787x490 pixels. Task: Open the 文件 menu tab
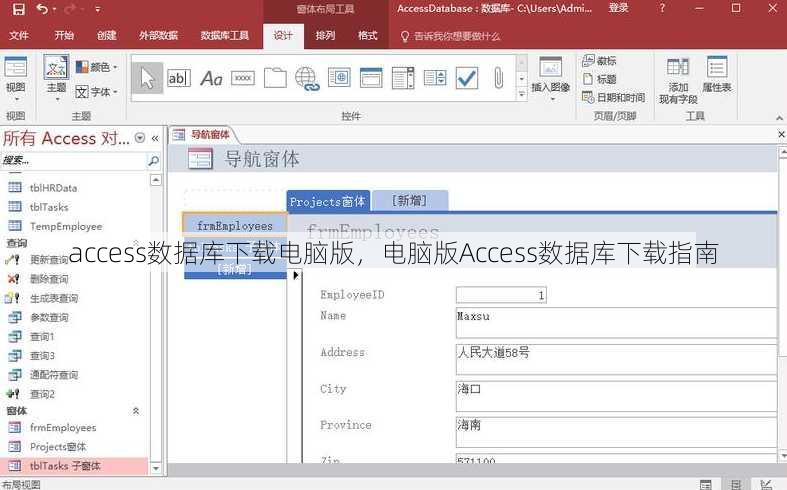coord(19,35)
